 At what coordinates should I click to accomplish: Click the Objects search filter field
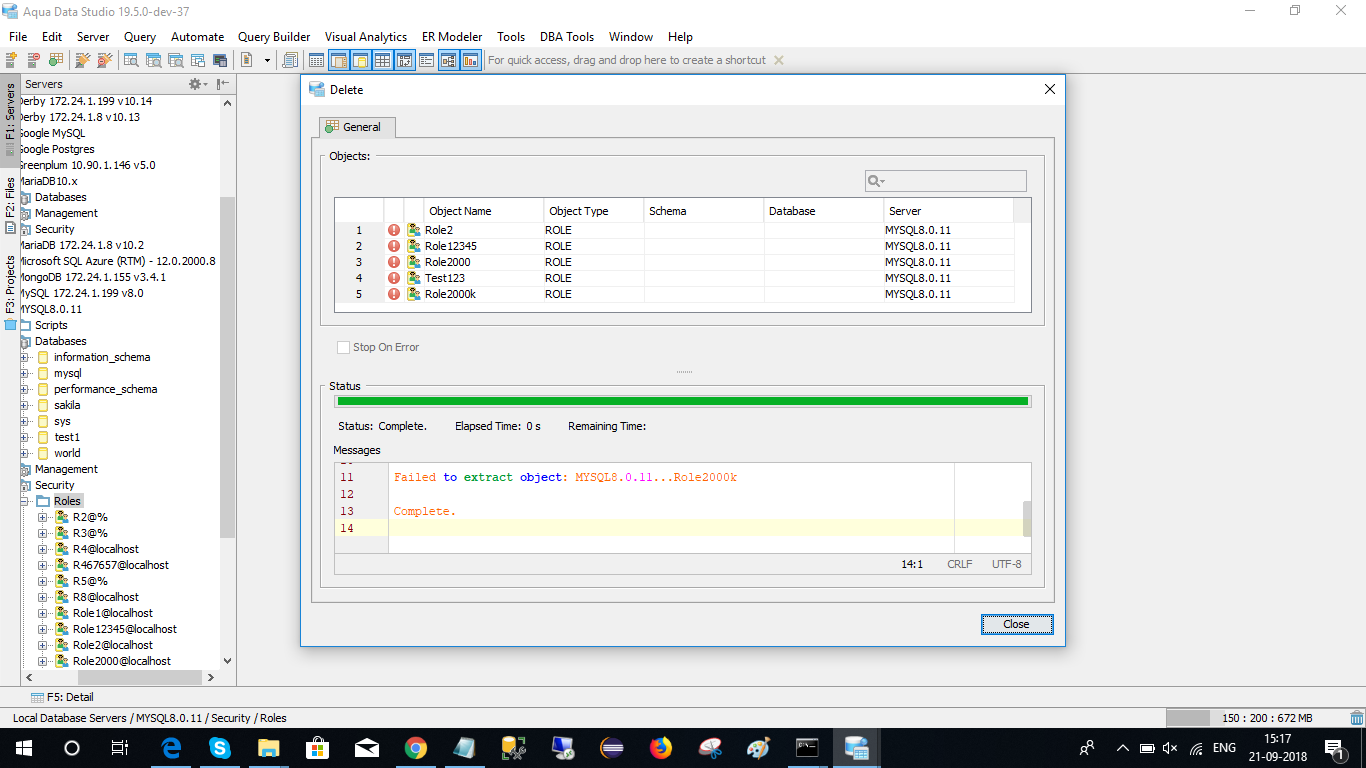(x=945, y=181)
